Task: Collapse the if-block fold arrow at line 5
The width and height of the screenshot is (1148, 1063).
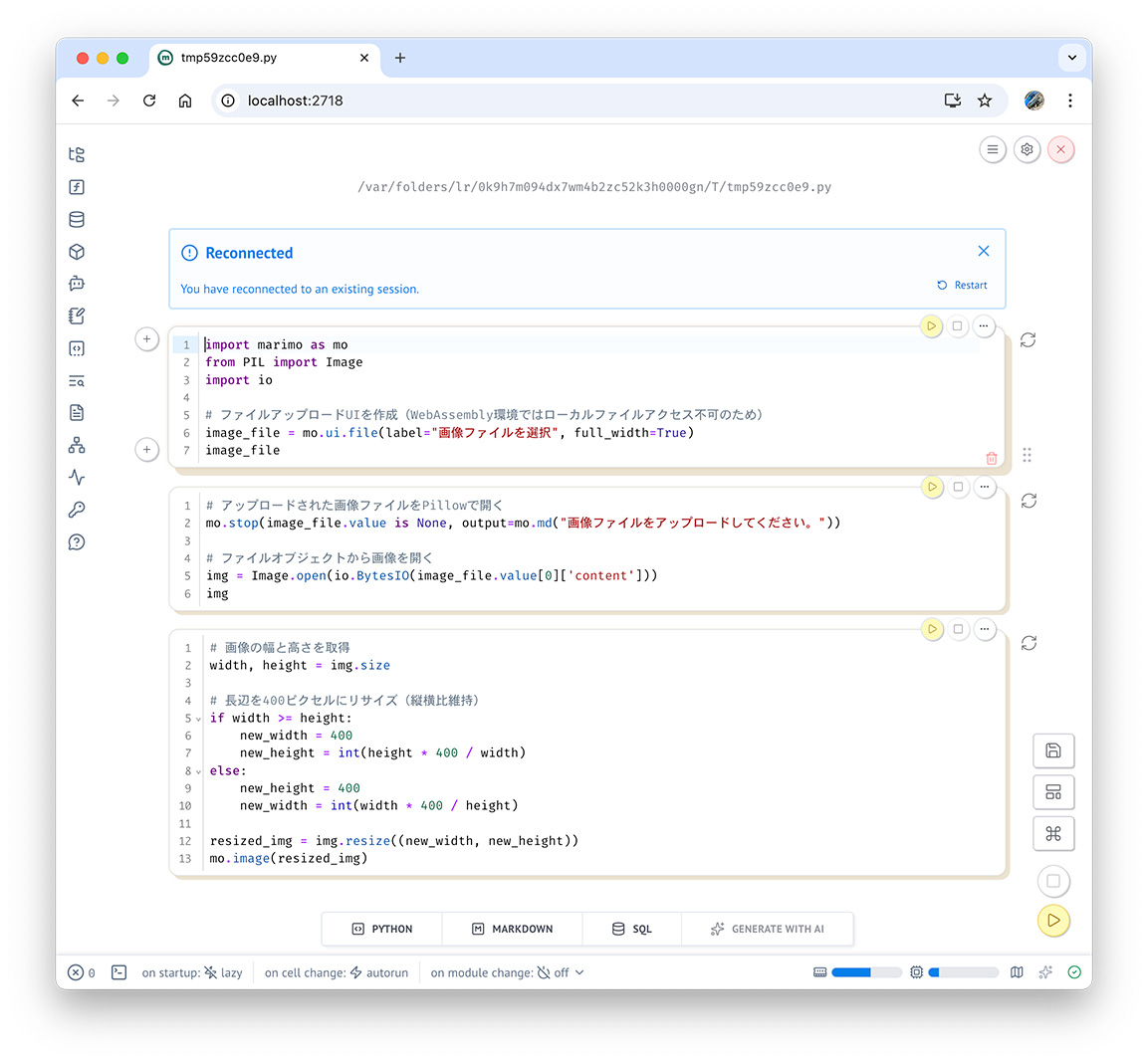Action: coord(198,719)
